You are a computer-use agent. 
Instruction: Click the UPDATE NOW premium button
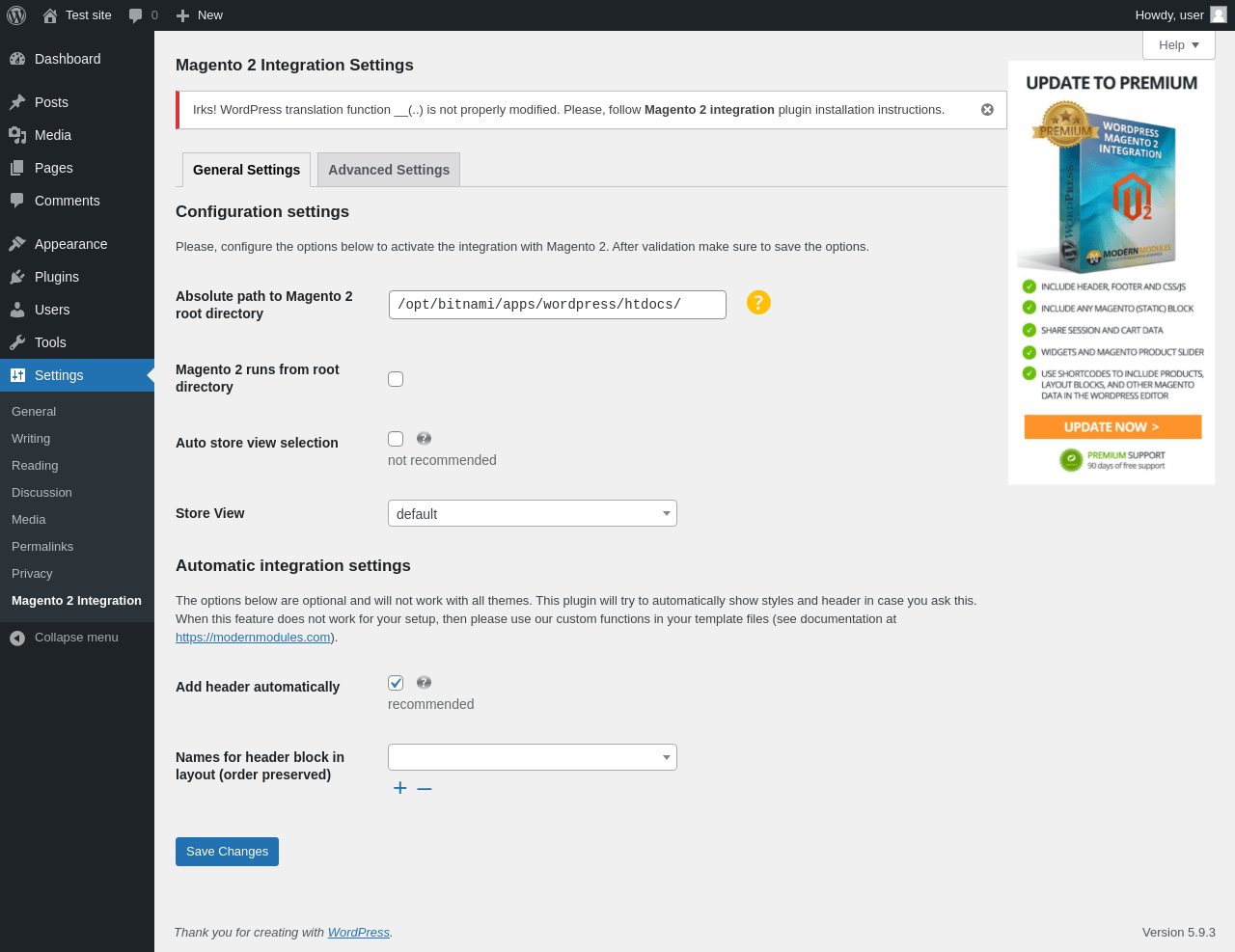pyautogui.click(x=1112, y=427)
